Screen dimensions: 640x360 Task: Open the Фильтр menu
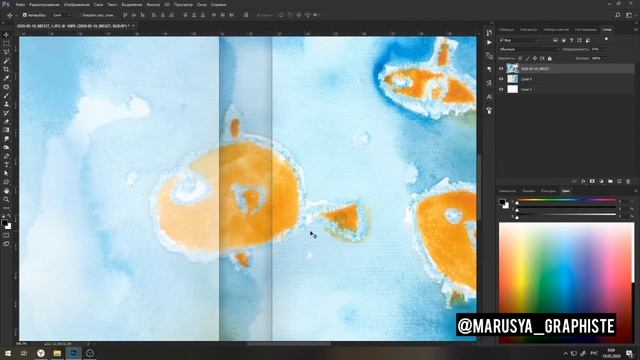pyautogui.click(x=153, y=4)
